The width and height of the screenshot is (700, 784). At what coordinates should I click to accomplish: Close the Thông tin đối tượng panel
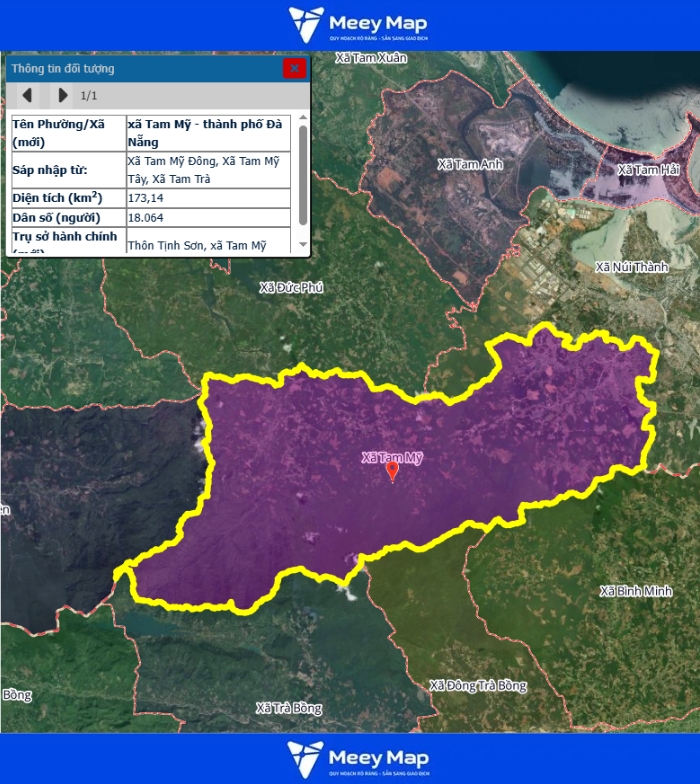pos(294,68)
